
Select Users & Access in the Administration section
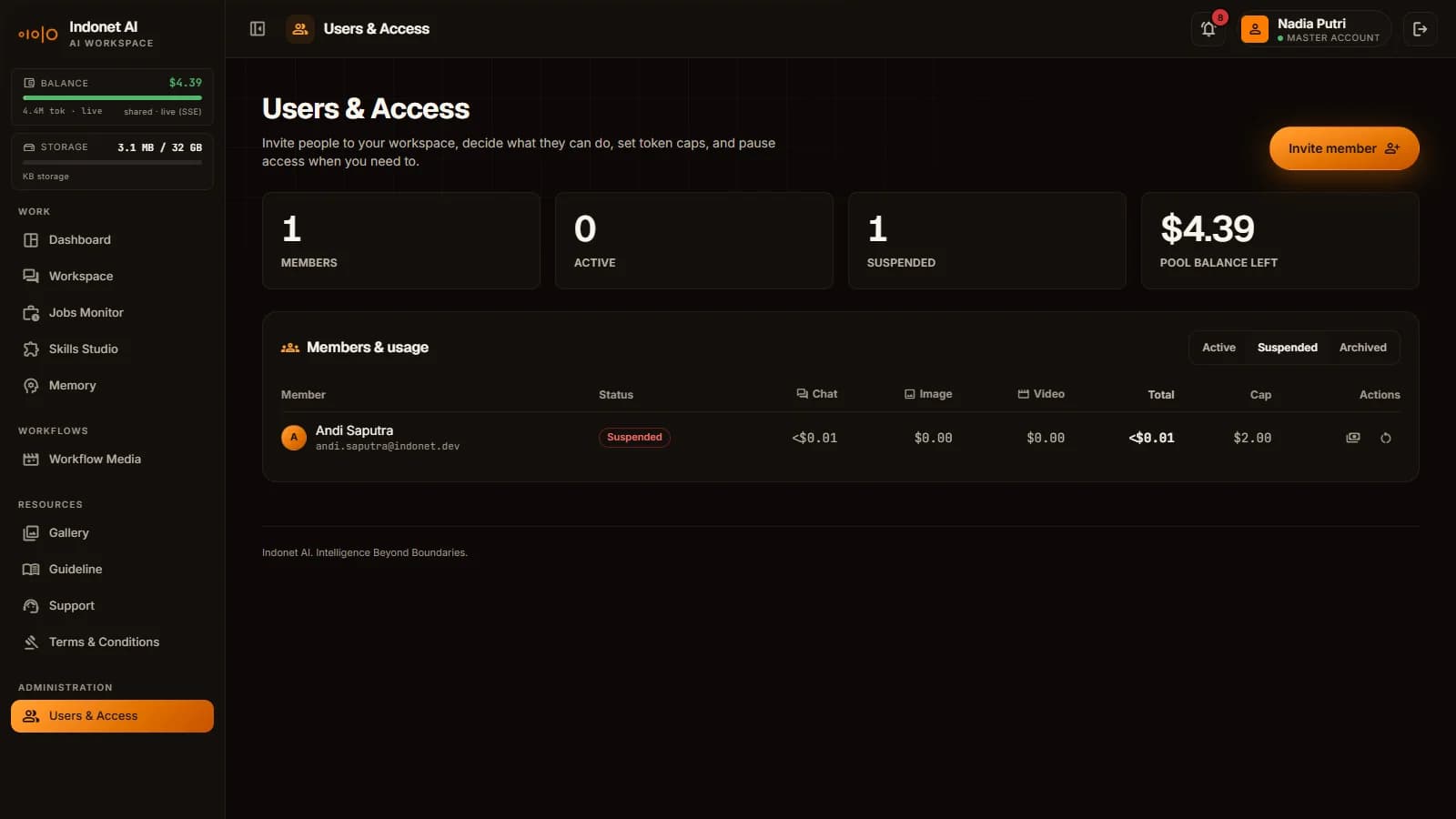pyautogui.click(x=112, y=716)
